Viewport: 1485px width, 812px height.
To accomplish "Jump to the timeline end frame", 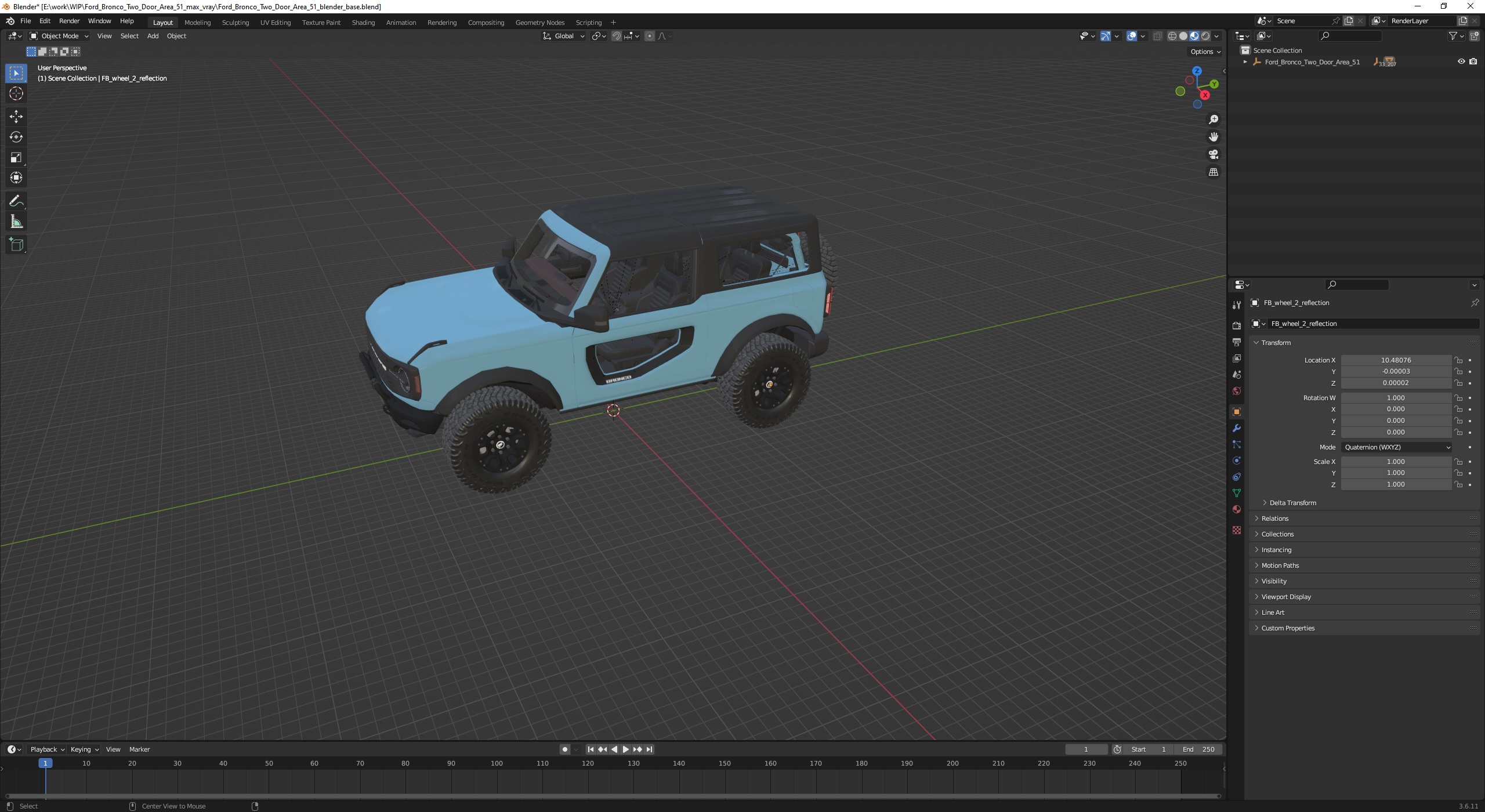I will click(x=650, y=749).
